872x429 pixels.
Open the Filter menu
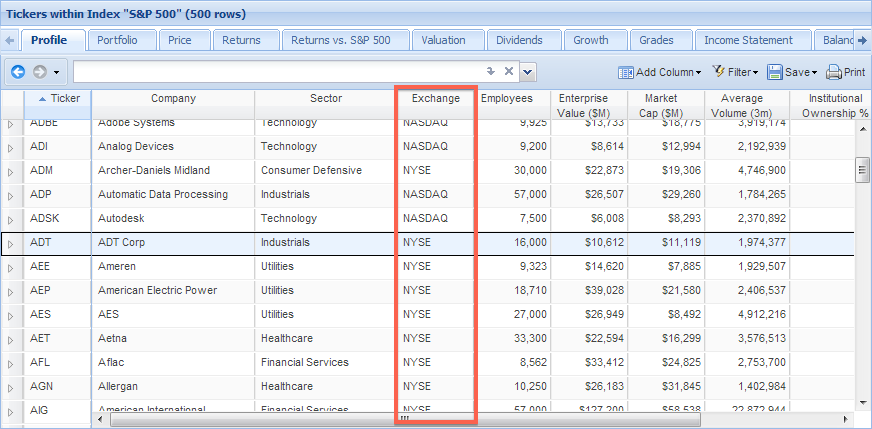click(735, 72)
